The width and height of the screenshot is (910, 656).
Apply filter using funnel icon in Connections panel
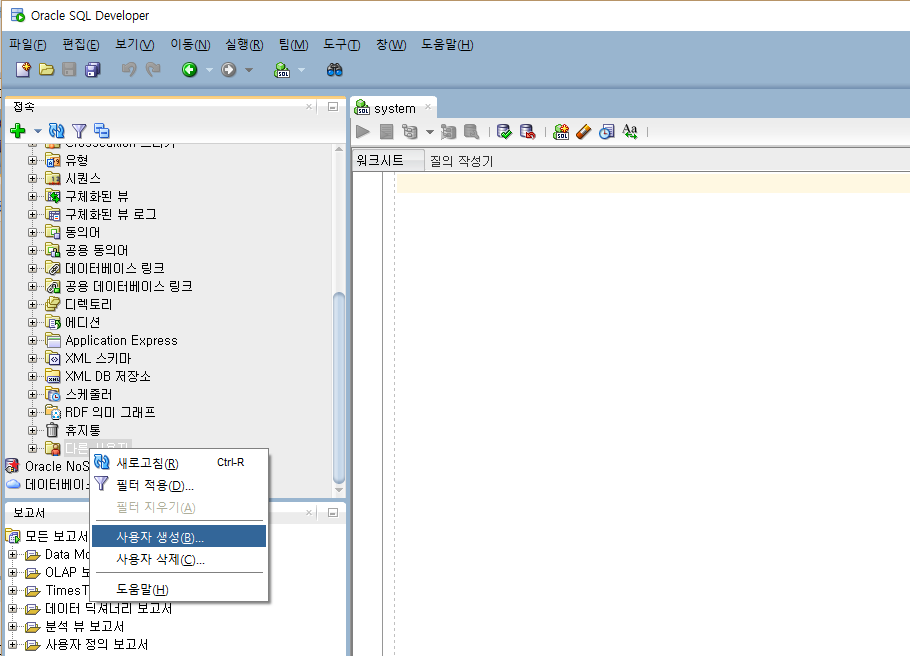(x=79, y=131)
